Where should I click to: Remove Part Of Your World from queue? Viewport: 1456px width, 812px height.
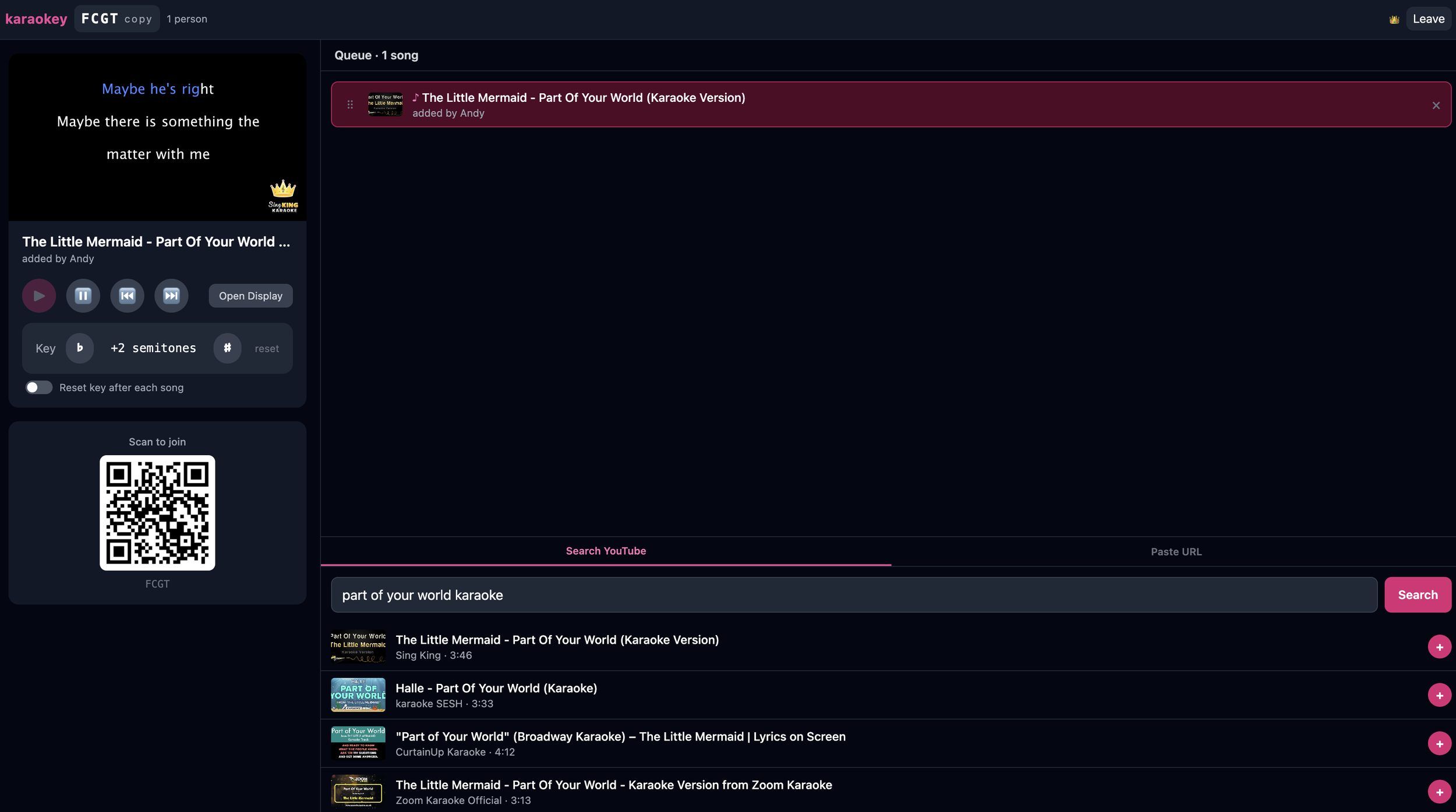click(1436, 105)
